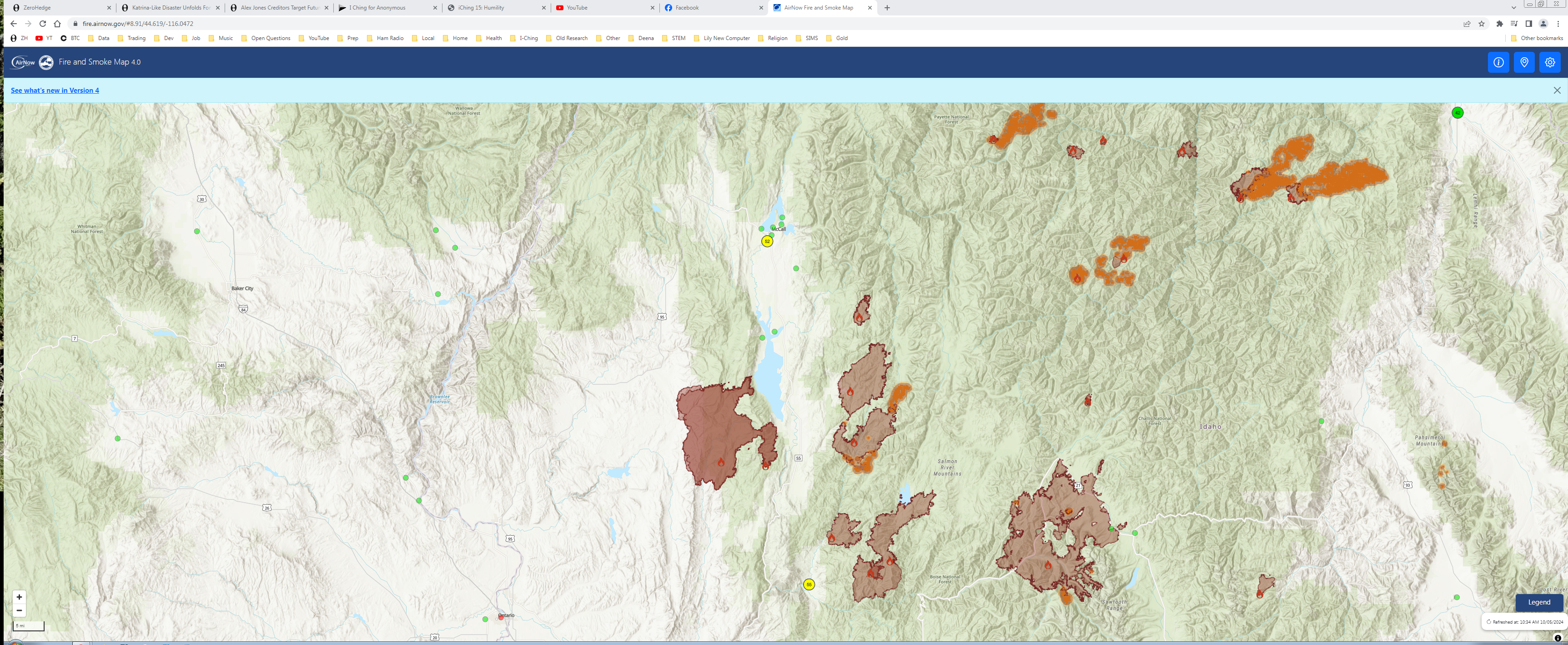The width and height of the screenshot is (1568, 645).
Task: Open the map information panel icon
Action: [1498, 62]
